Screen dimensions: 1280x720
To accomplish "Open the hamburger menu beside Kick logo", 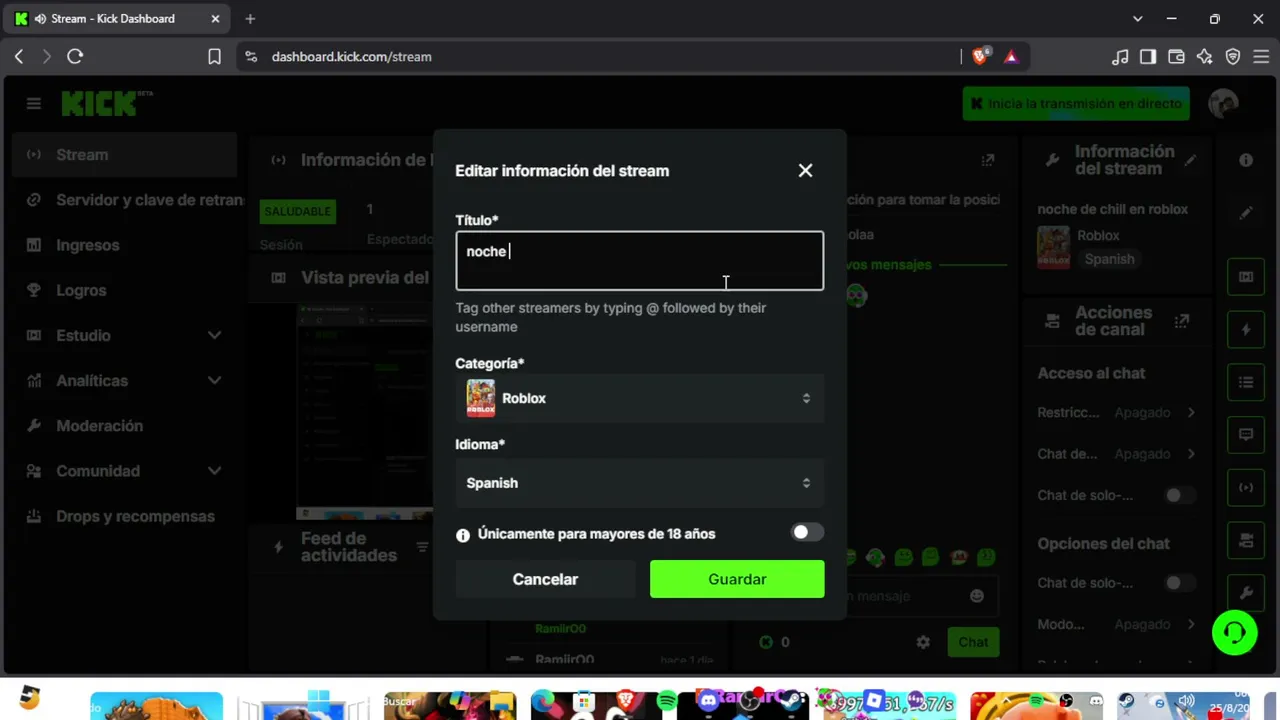I will 34,103.
